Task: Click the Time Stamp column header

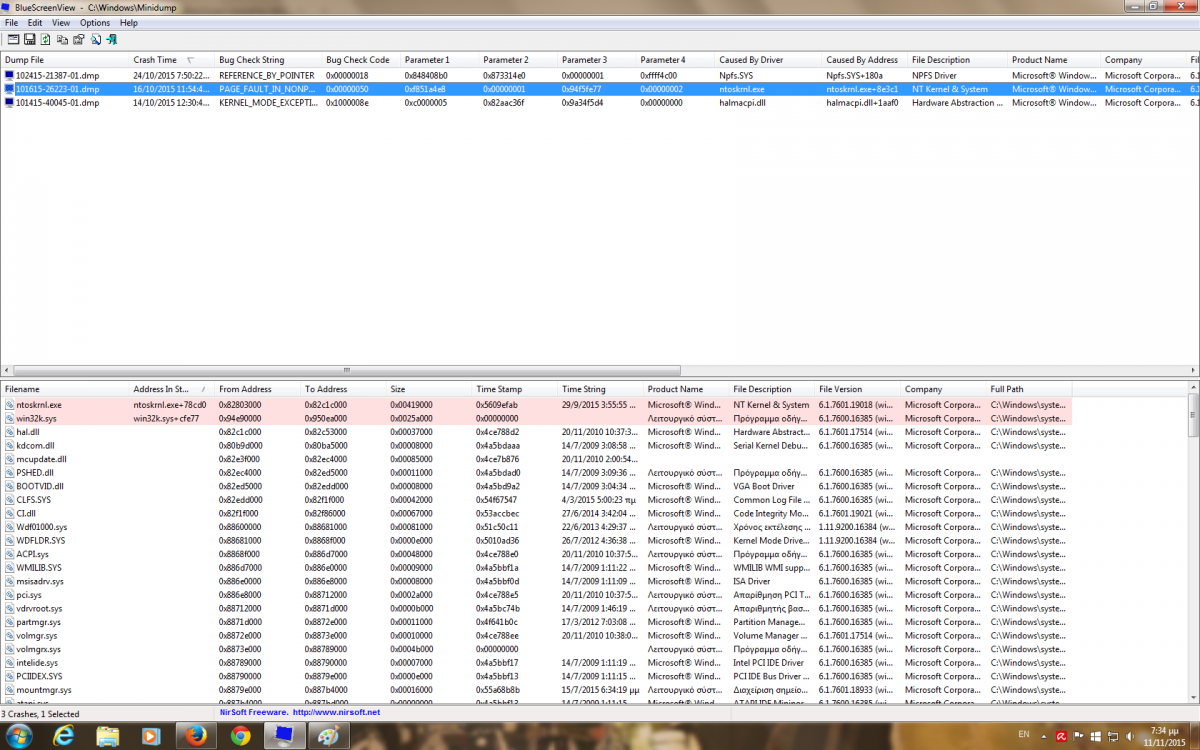Action: 515,389
